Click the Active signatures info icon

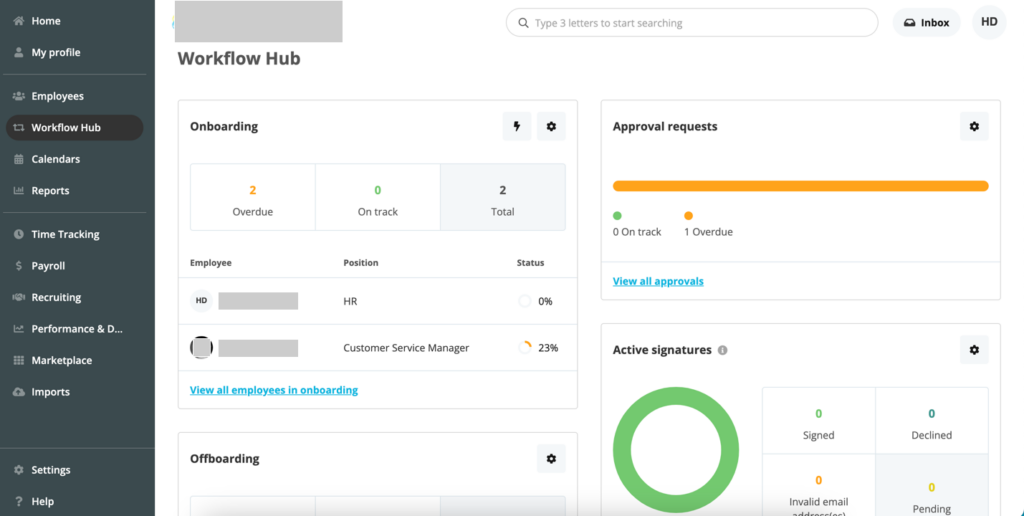pyautogui.click(x=723, y=351)
